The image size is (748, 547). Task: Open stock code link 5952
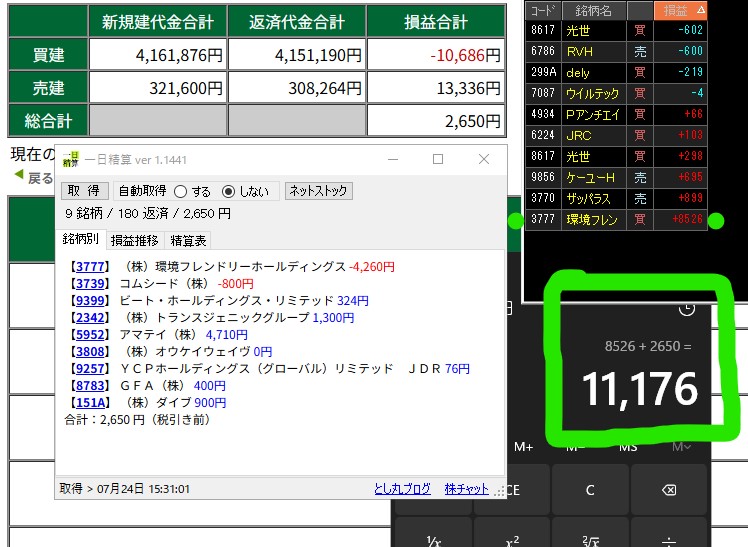tap(90, 335)
